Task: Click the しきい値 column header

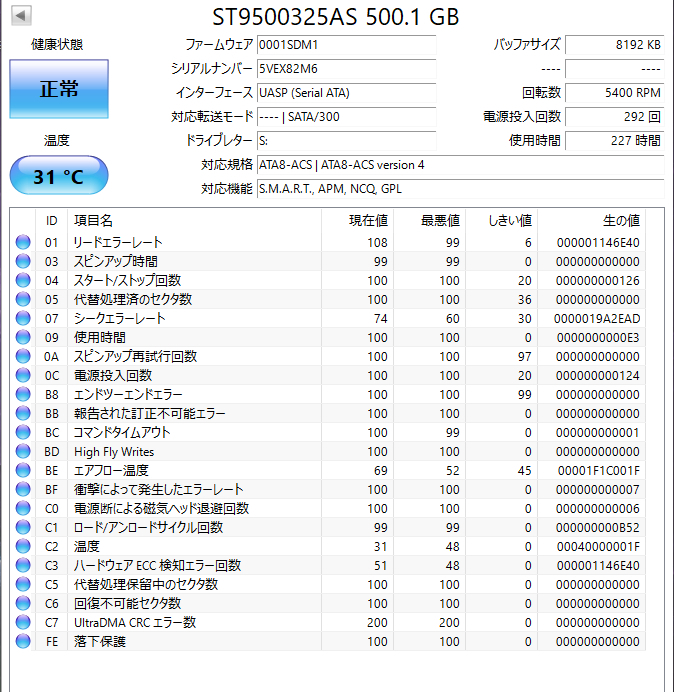Action: click(x=501, y=220)
